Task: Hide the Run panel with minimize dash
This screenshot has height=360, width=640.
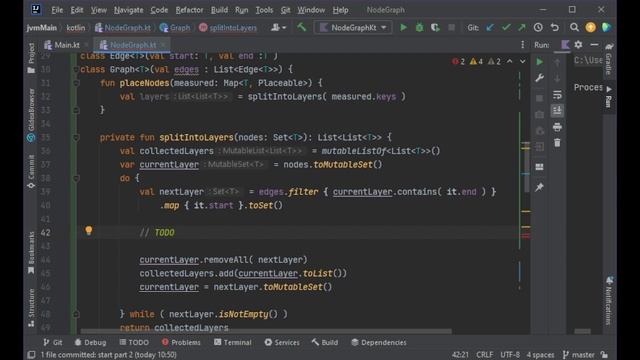Action: (594, 45)
